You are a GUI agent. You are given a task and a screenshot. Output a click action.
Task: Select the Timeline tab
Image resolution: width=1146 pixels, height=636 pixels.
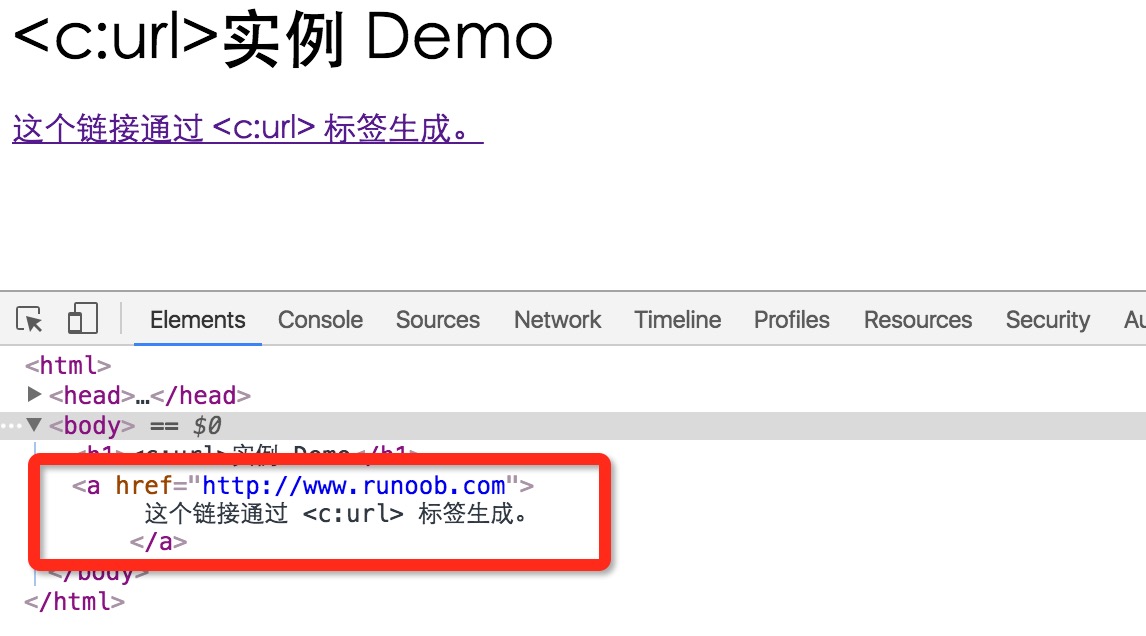click(x=677, y=320)
